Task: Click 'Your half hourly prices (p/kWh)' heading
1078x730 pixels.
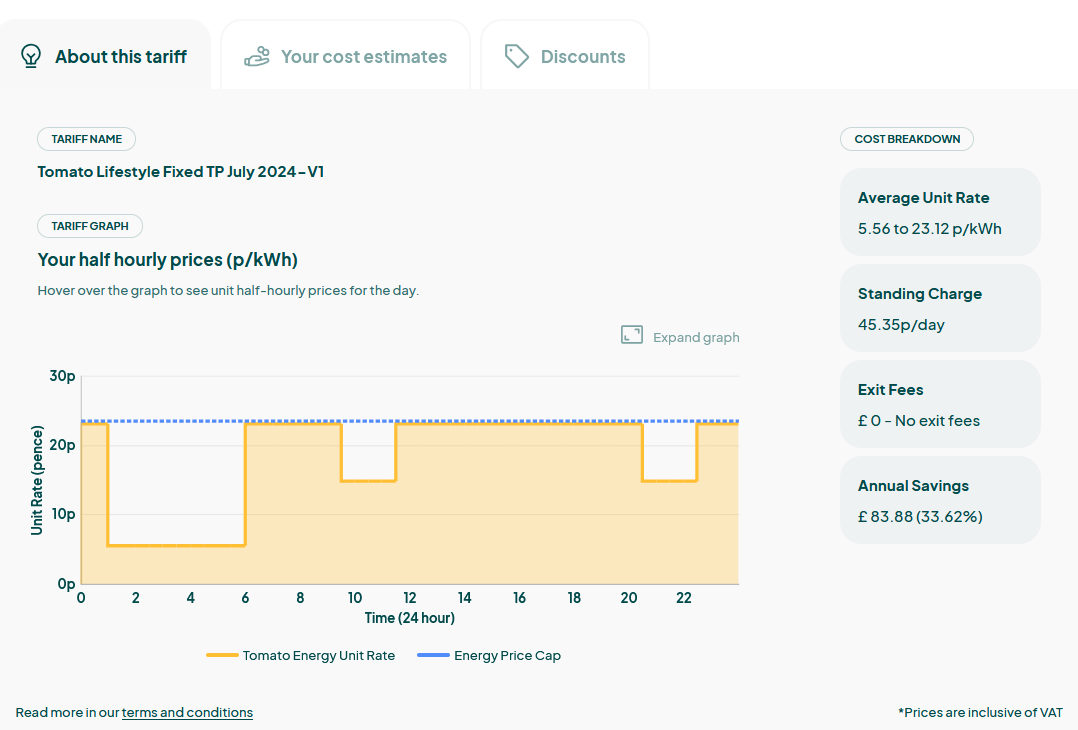Action: point(168,260)
